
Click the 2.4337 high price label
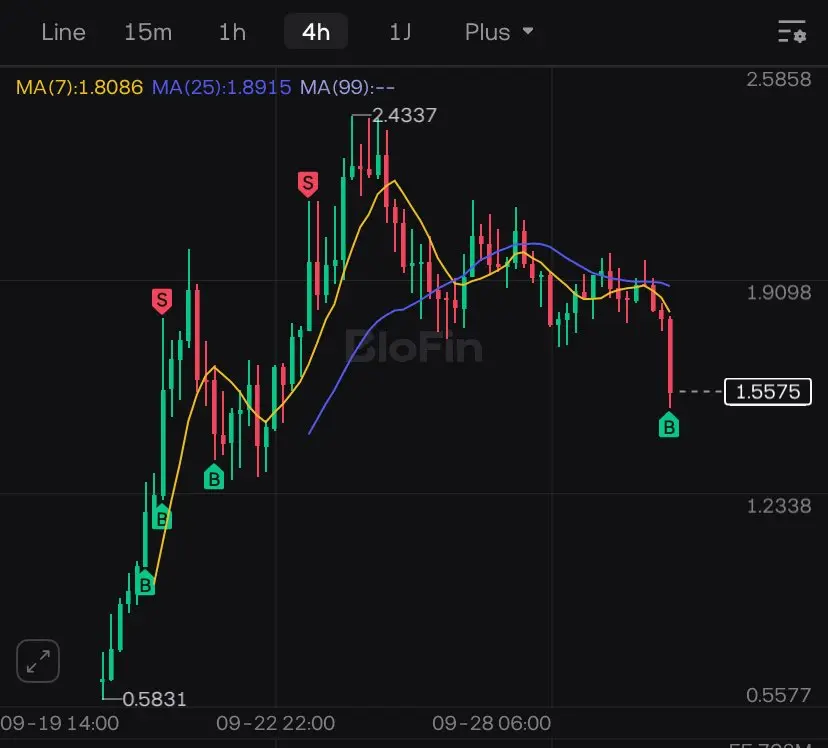[x=404, y=115]
